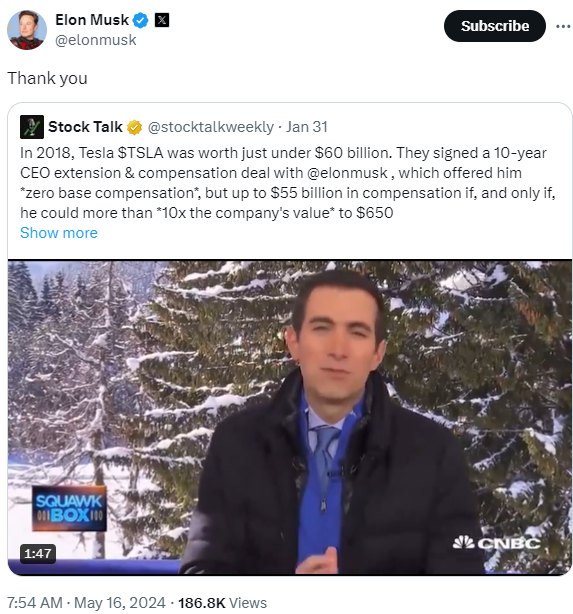Click Elon Musk's profile avatar

click(x=27, y=30)
